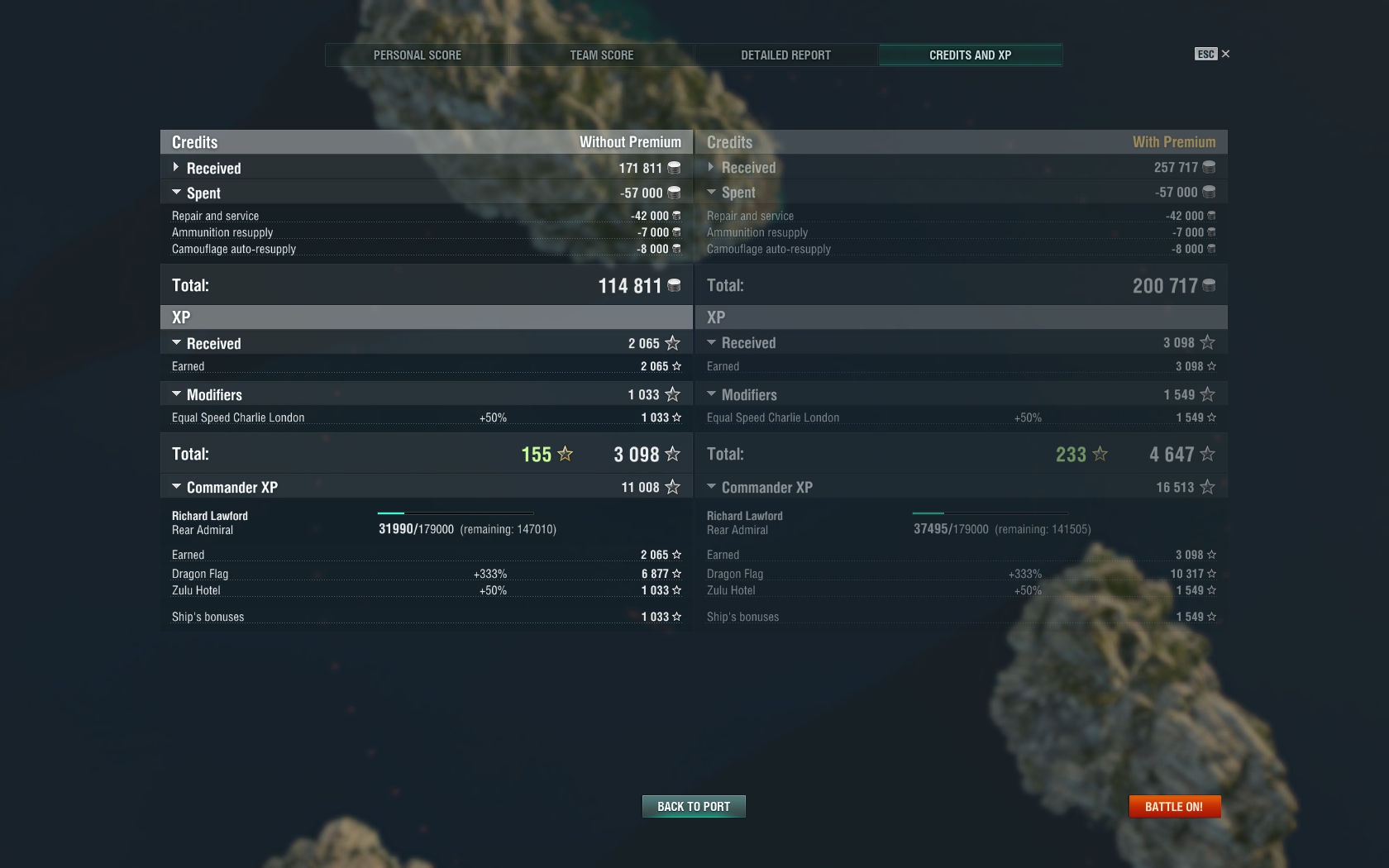1389x868 pixels.
Task: Close the report with the X icon
Action: click(x=1225, y=54)
